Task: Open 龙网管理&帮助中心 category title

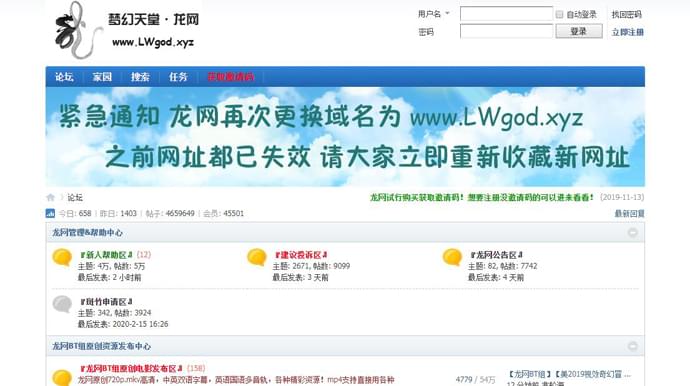Action: coord(88,232)
